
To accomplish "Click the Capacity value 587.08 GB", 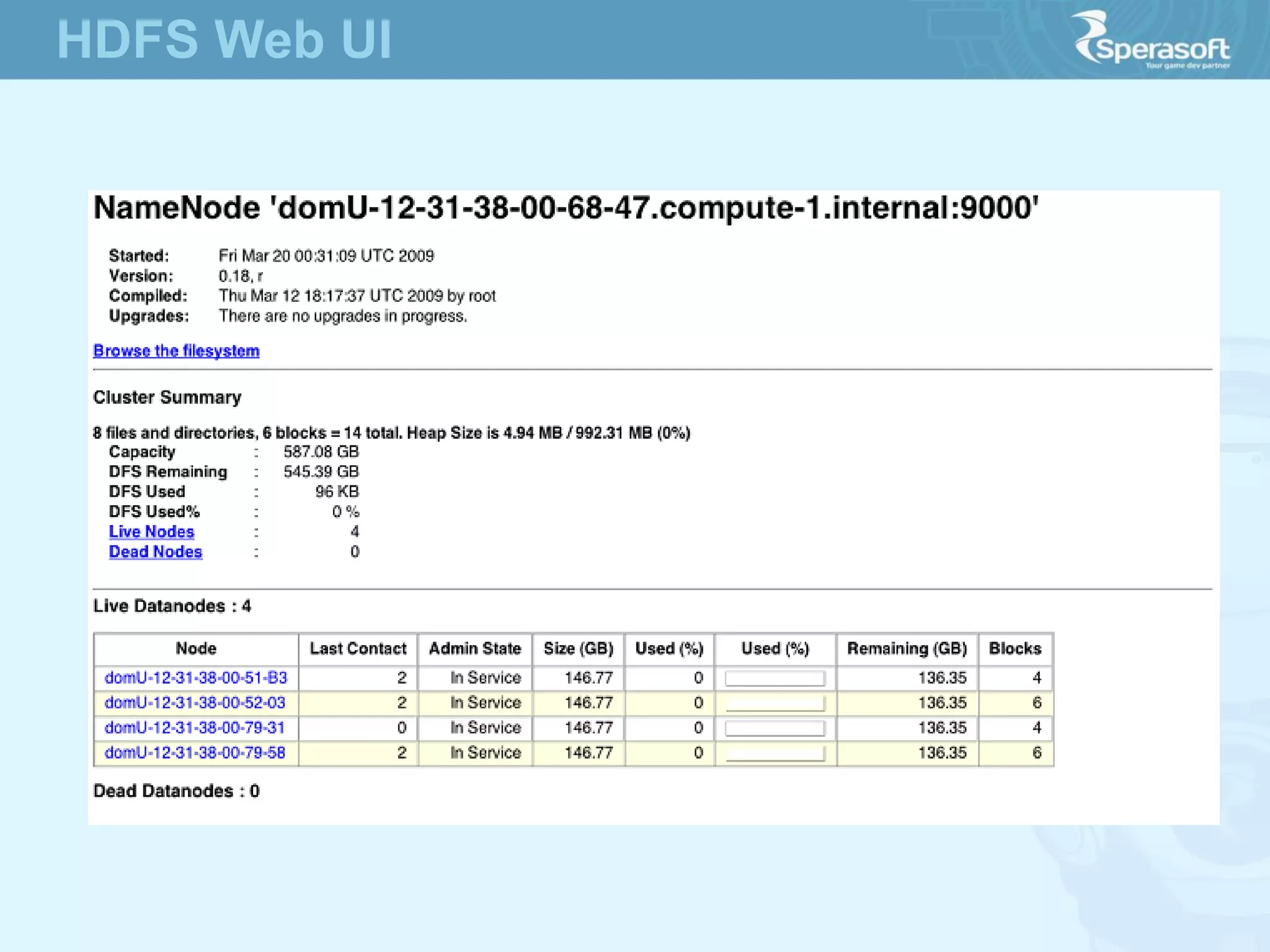I will 321,452.
